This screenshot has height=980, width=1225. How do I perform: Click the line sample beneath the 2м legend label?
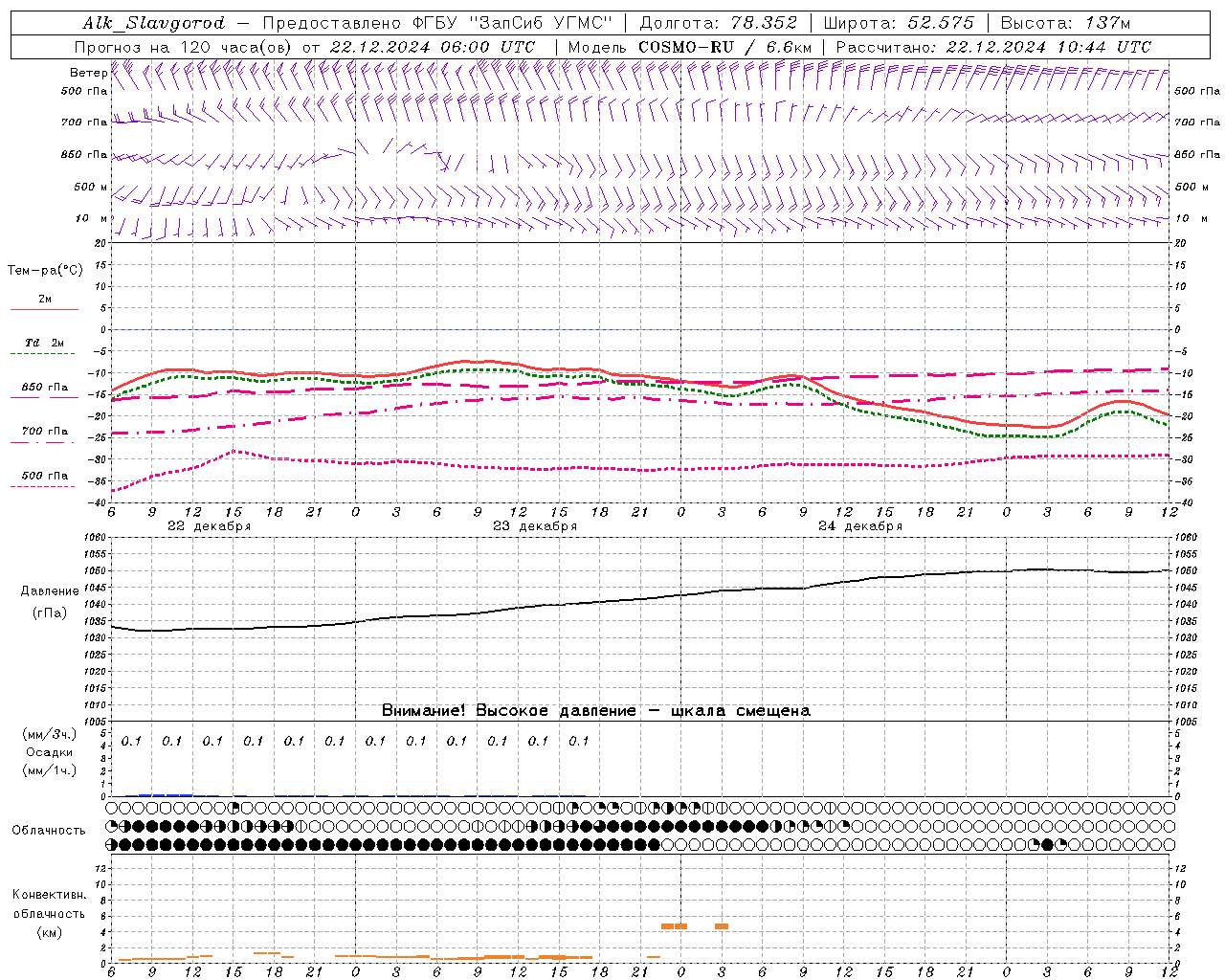44,310
